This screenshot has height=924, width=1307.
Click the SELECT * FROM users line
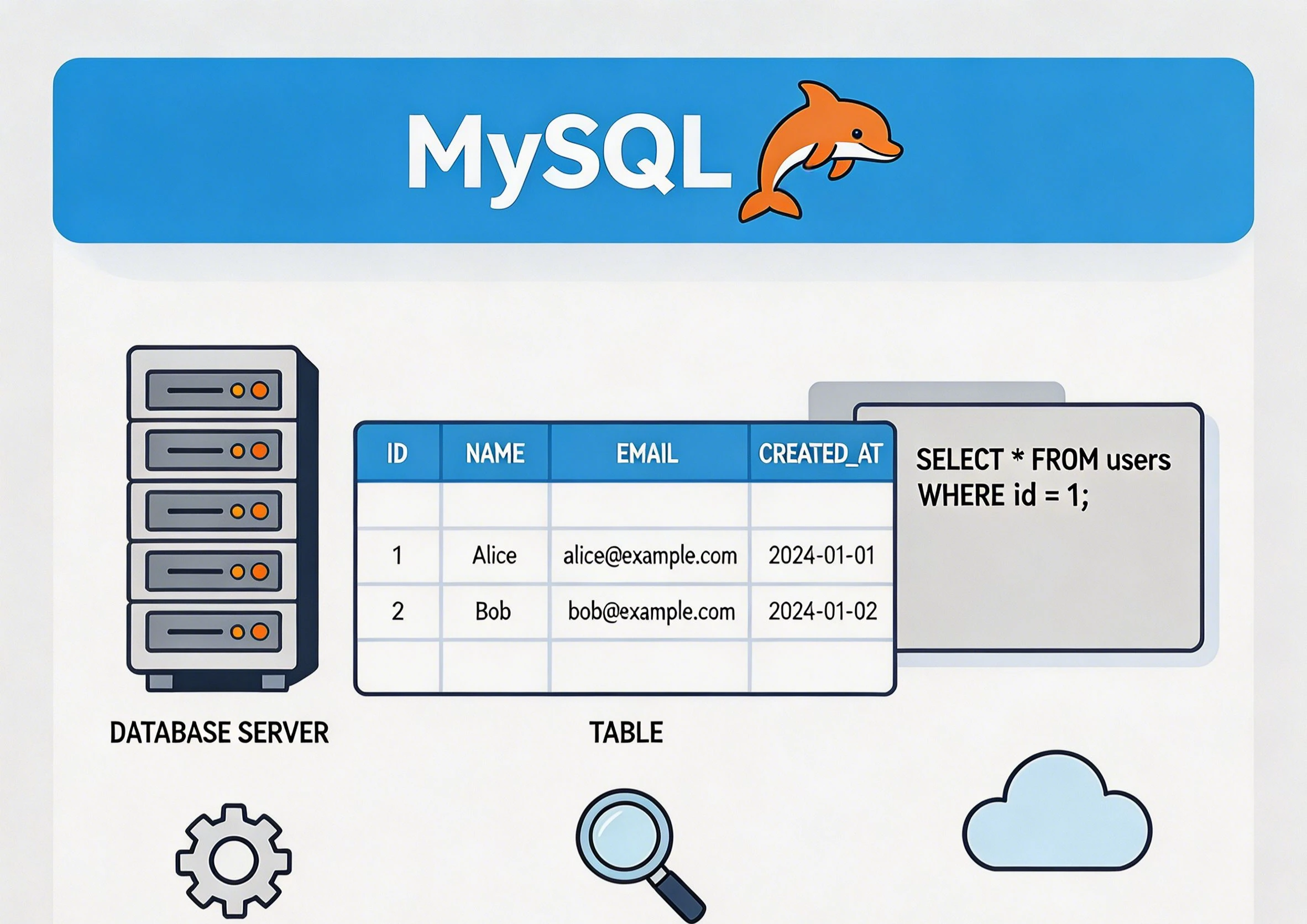[x=1043, y=460]
